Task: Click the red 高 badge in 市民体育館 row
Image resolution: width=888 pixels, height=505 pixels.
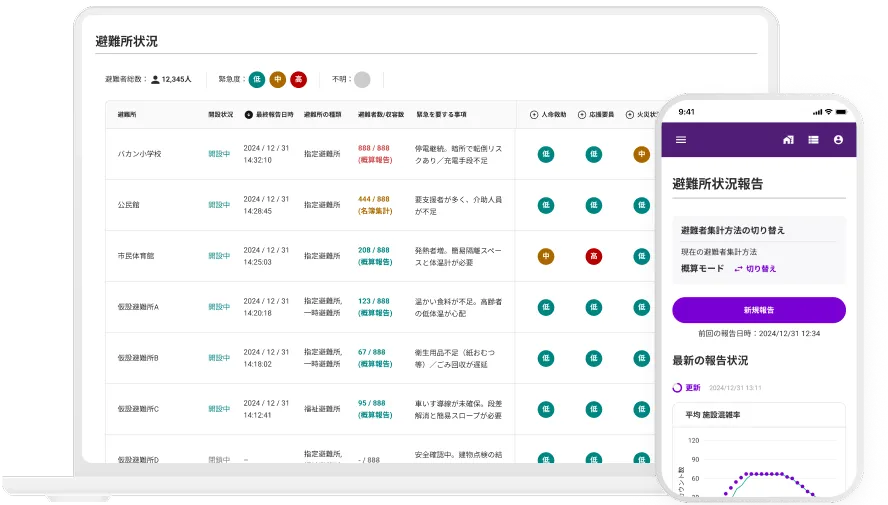Action: coord(593,256)
